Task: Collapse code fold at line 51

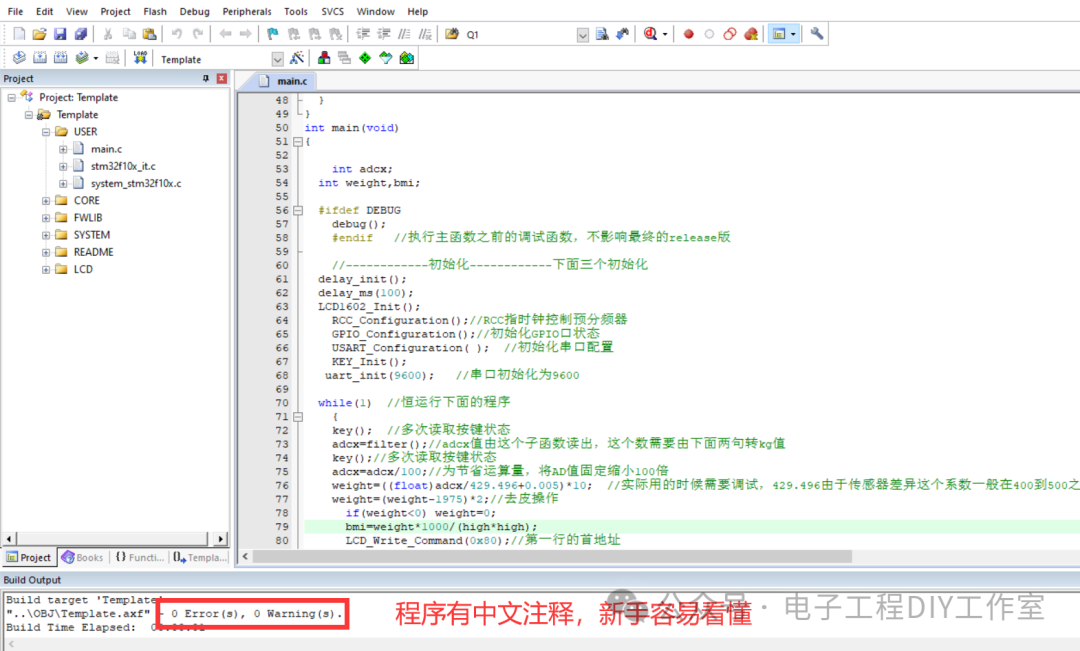Action: tap(298, 142)
